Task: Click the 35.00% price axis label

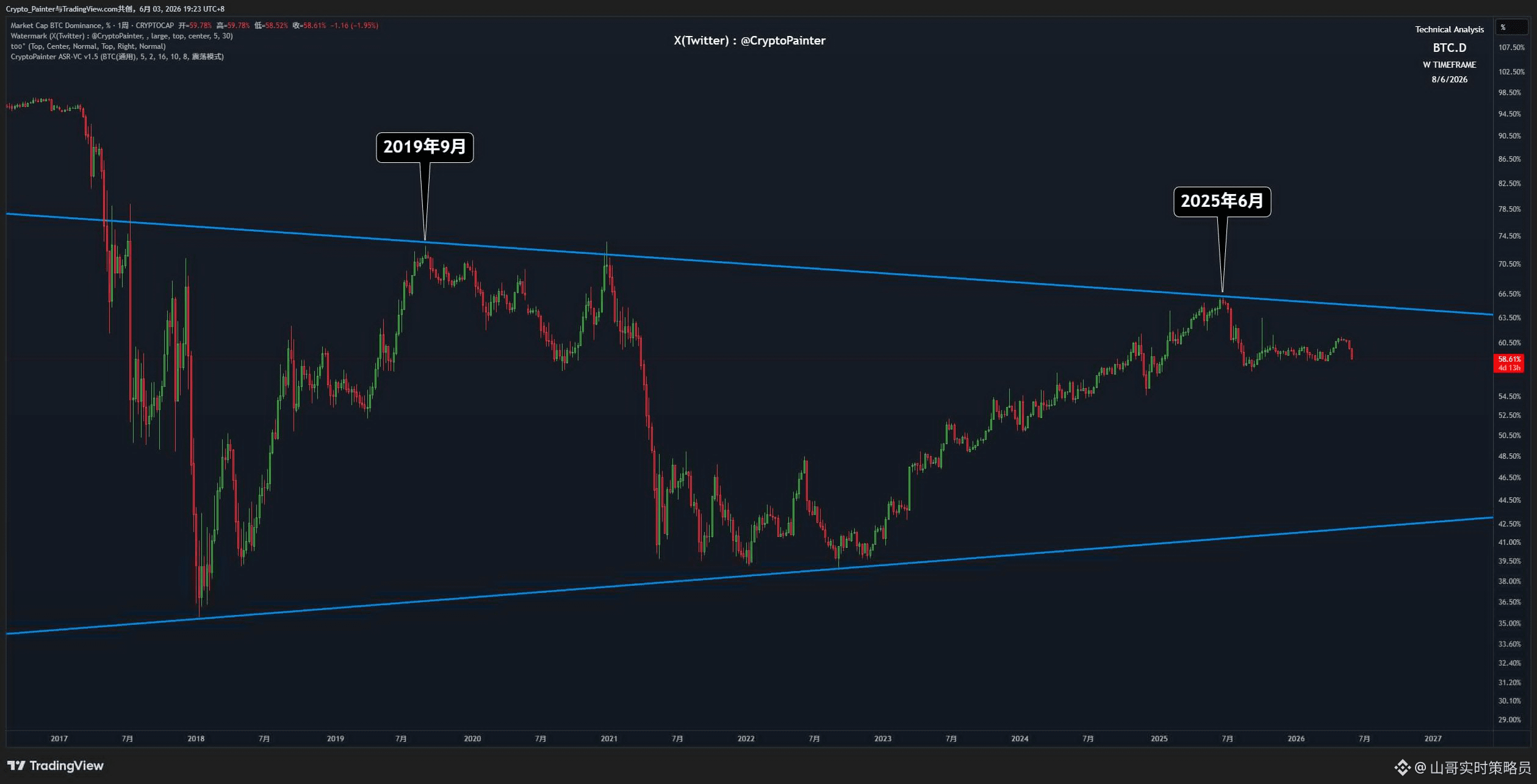Action: (x=1510, y=624)
